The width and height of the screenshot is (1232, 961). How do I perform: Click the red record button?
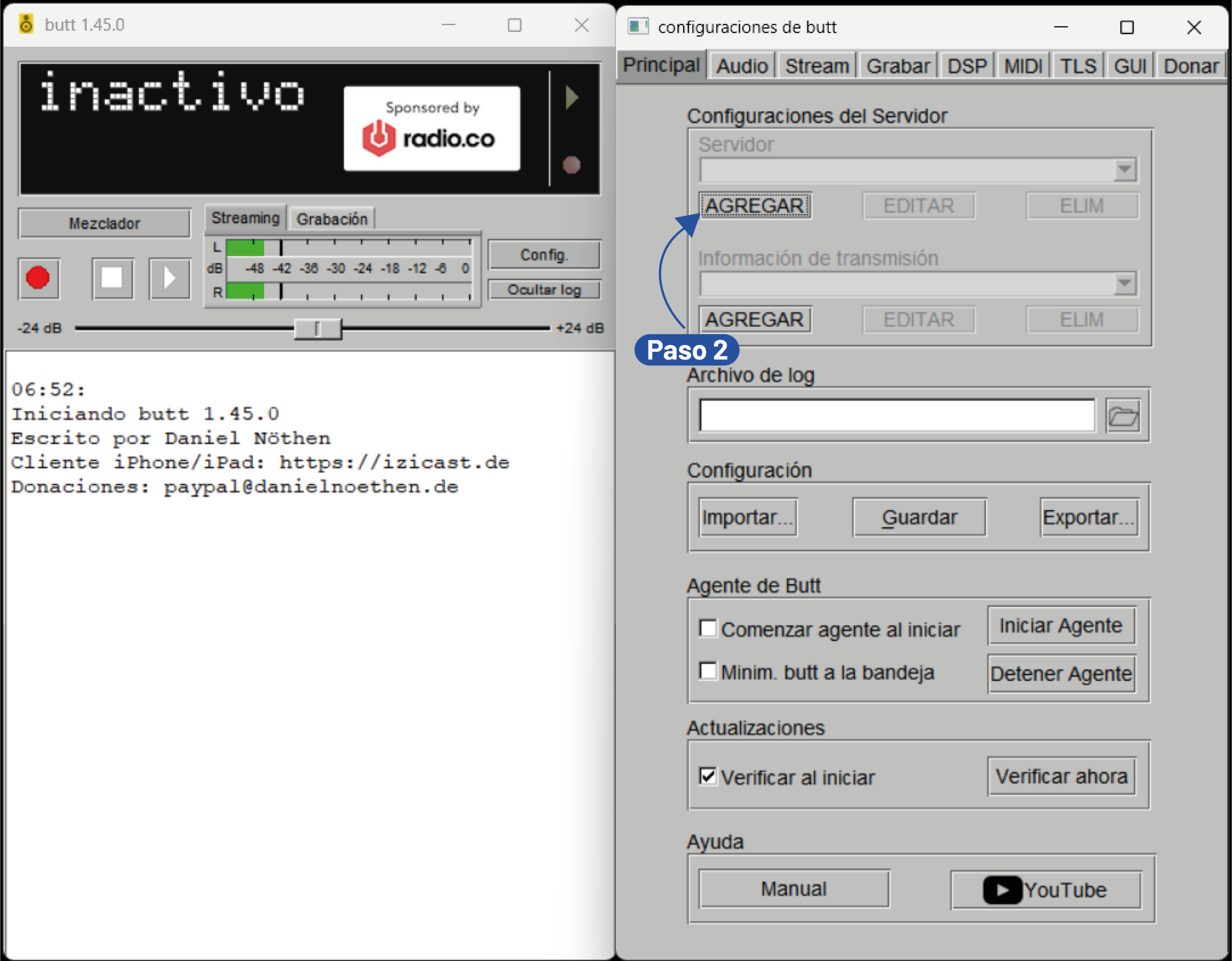(38, 278)
